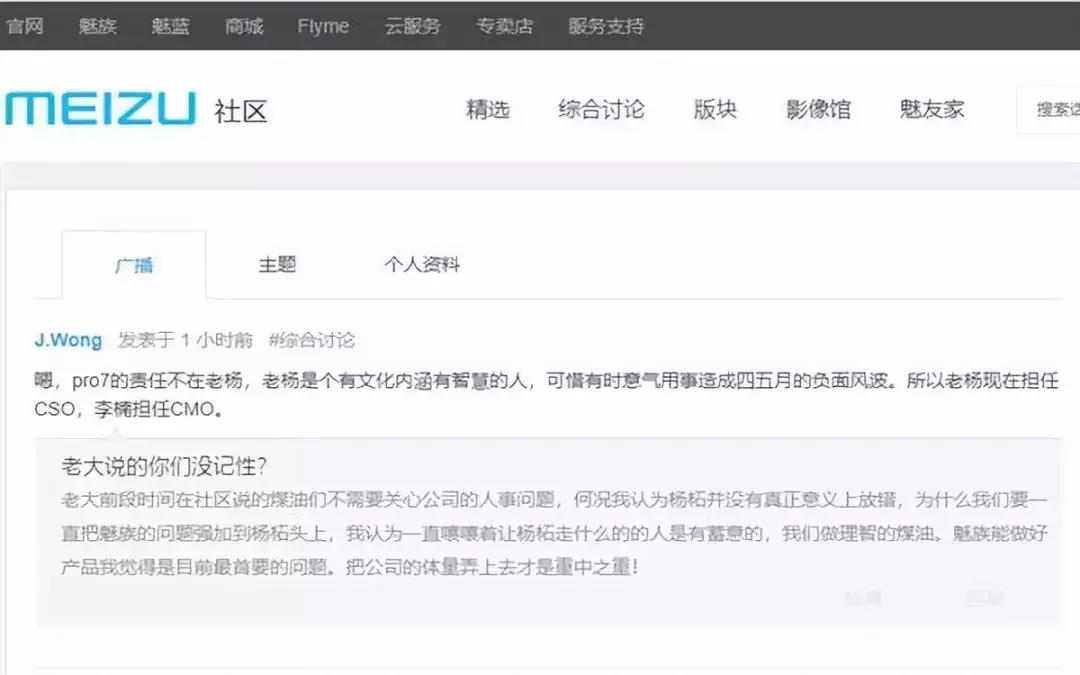Open the Flyme page
The width and height of the screenshot is (1080, 675).
pyautogui.click(x=322, y=26)
